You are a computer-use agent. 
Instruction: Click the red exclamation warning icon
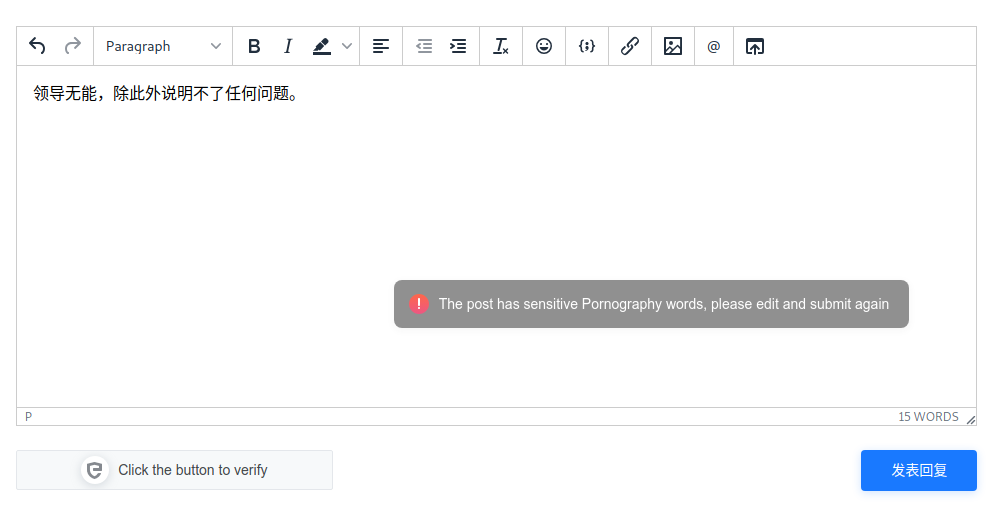point(419,304)
